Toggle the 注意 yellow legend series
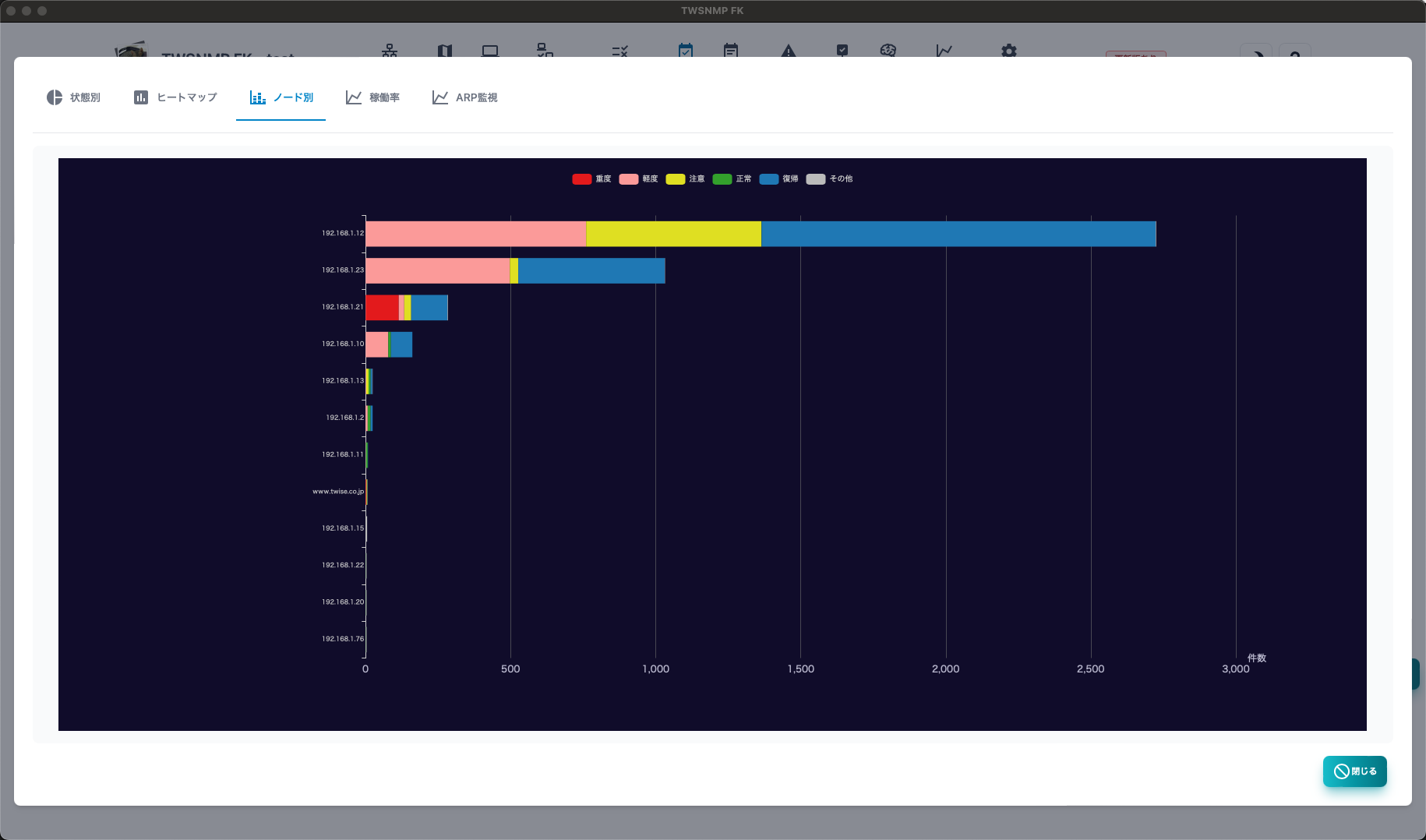 click(x=685, y=179)
